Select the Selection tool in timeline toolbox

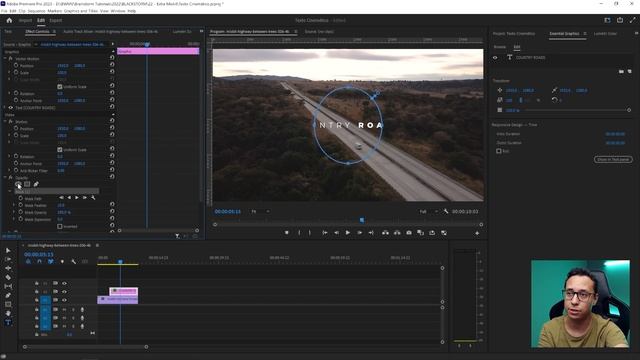[8, 250]
